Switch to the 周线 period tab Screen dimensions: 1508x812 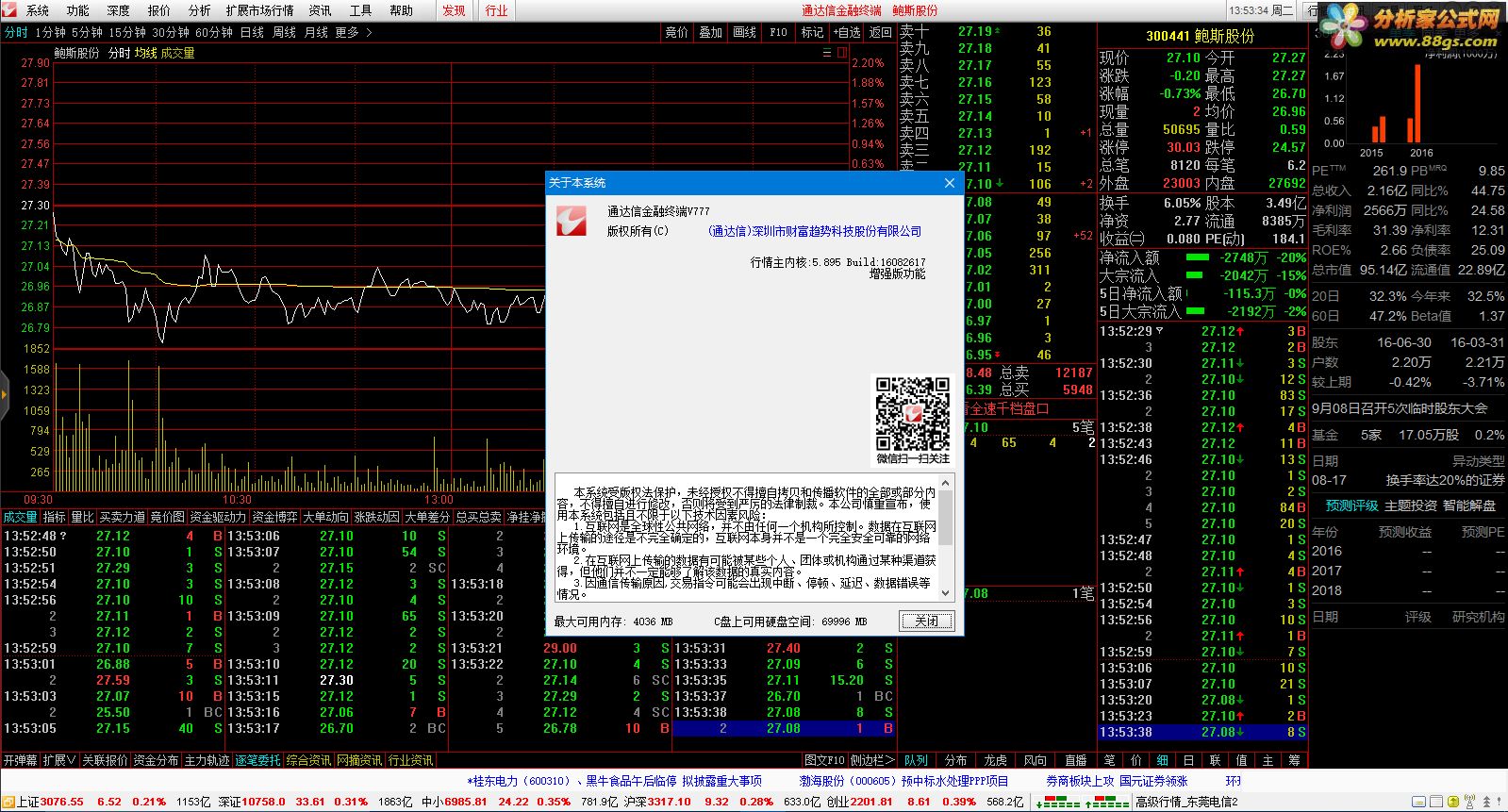pos(284,32)
